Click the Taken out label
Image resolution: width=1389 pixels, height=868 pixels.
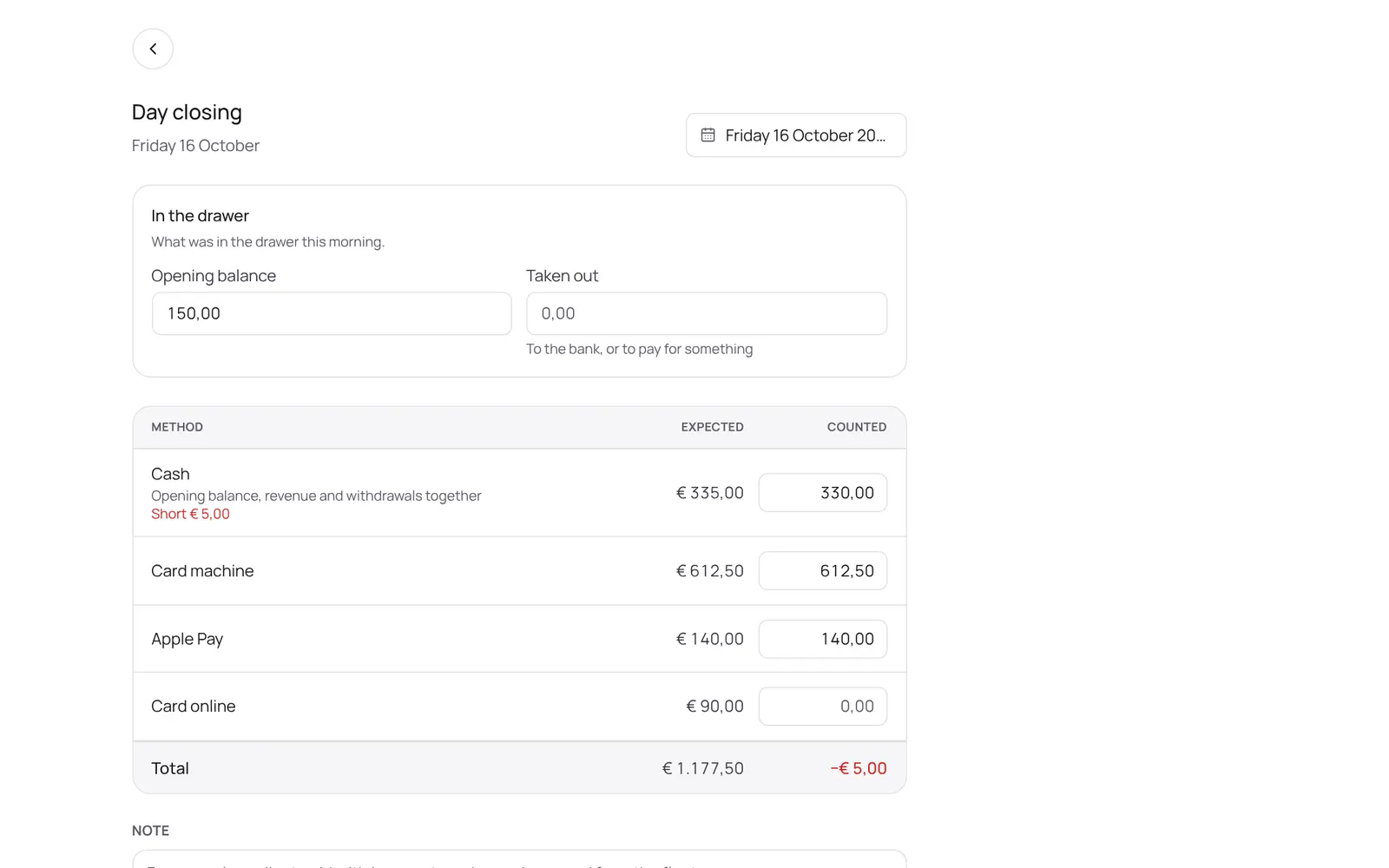(x=562, y=276)
